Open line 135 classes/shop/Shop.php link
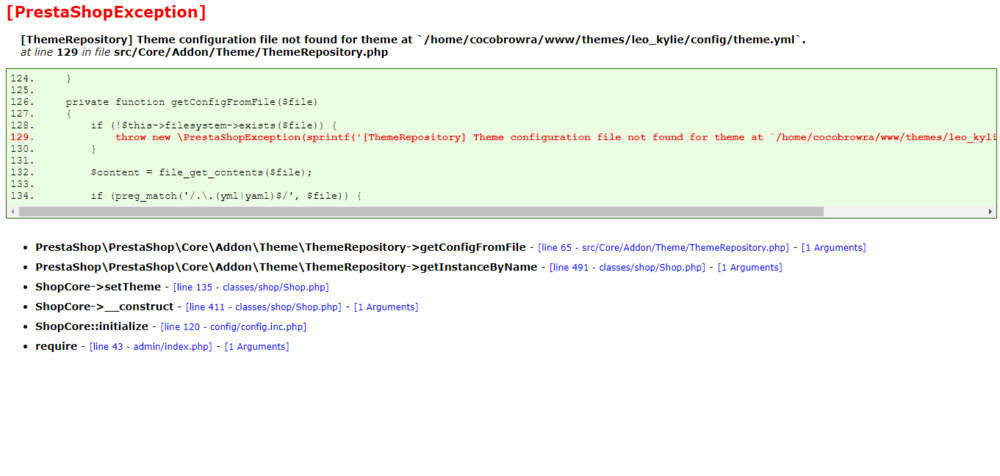The image size is (1000, 476). tap(251, 287)
